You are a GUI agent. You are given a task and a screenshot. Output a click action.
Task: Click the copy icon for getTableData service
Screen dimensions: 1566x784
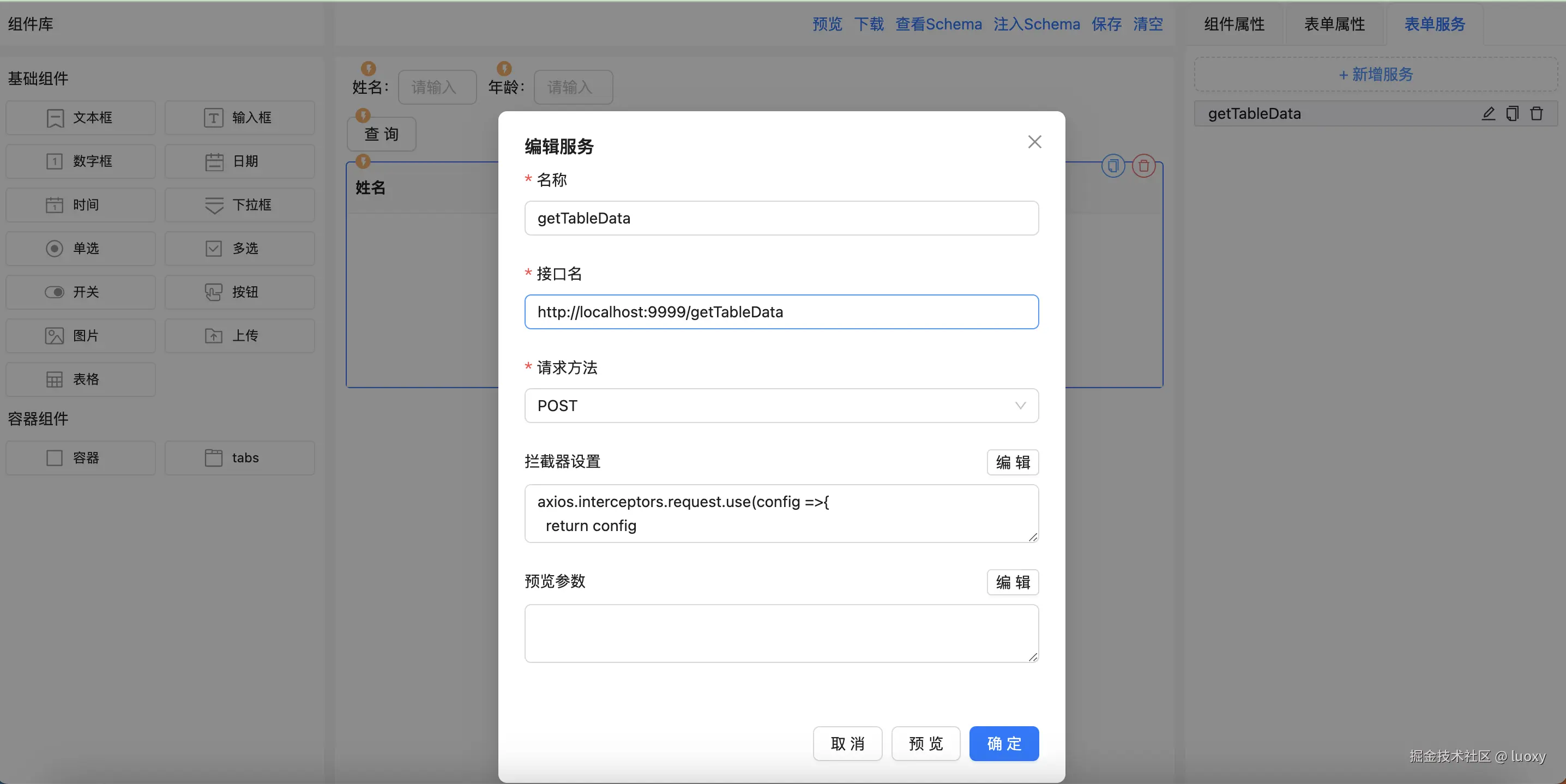1512,113
